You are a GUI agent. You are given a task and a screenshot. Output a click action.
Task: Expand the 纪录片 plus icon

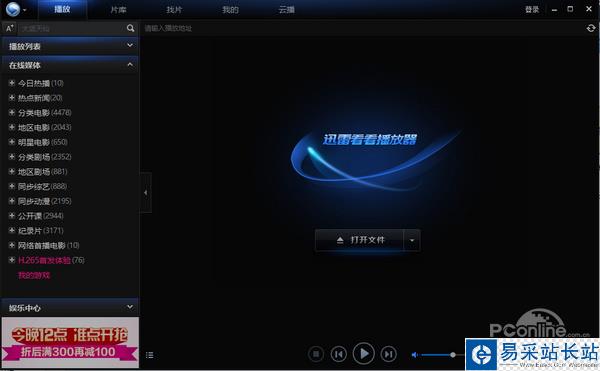click(12, 230)
